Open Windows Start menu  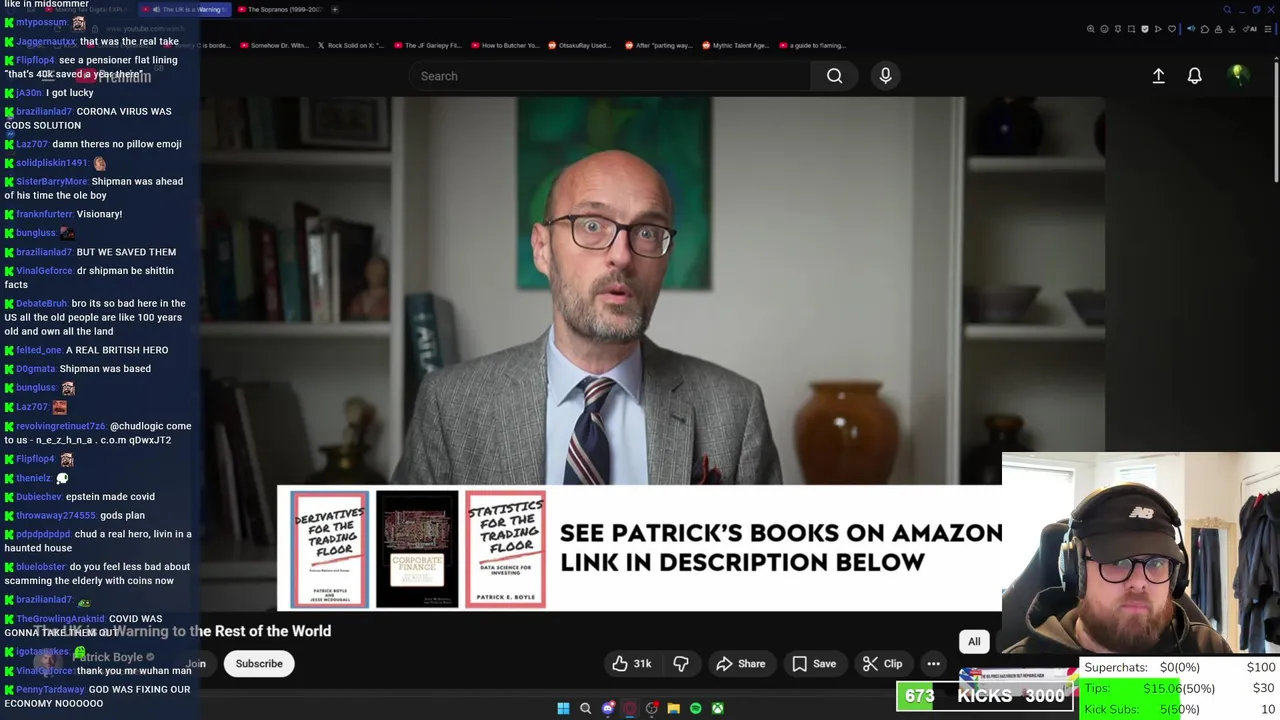coord(563,708)
